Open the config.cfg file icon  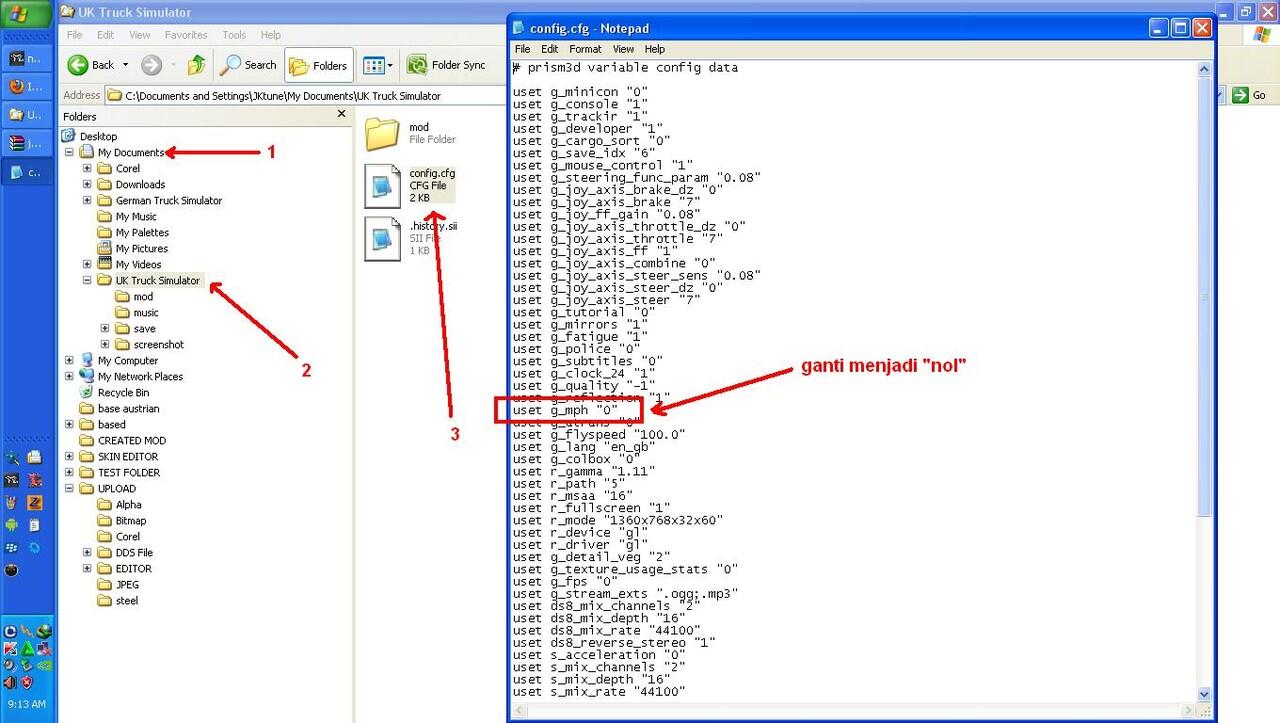click(382, 187)
